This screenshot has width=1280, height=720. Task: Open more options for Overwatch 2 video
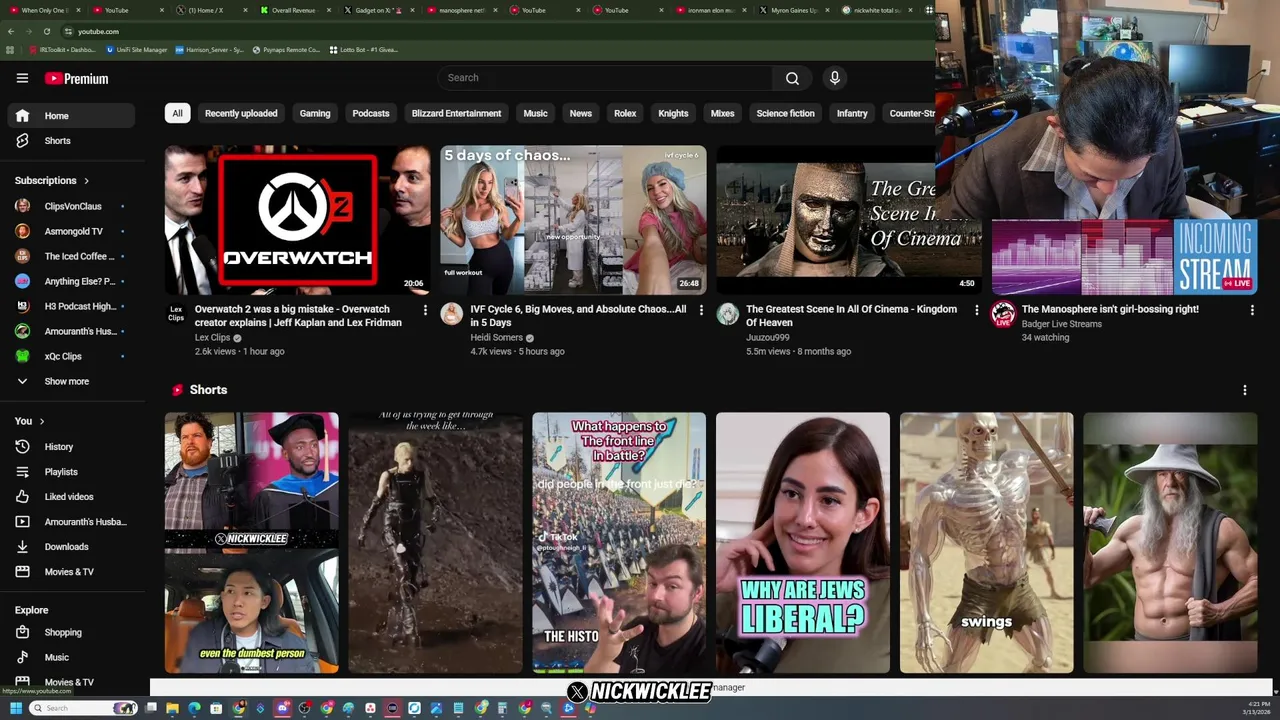[425, 310]
